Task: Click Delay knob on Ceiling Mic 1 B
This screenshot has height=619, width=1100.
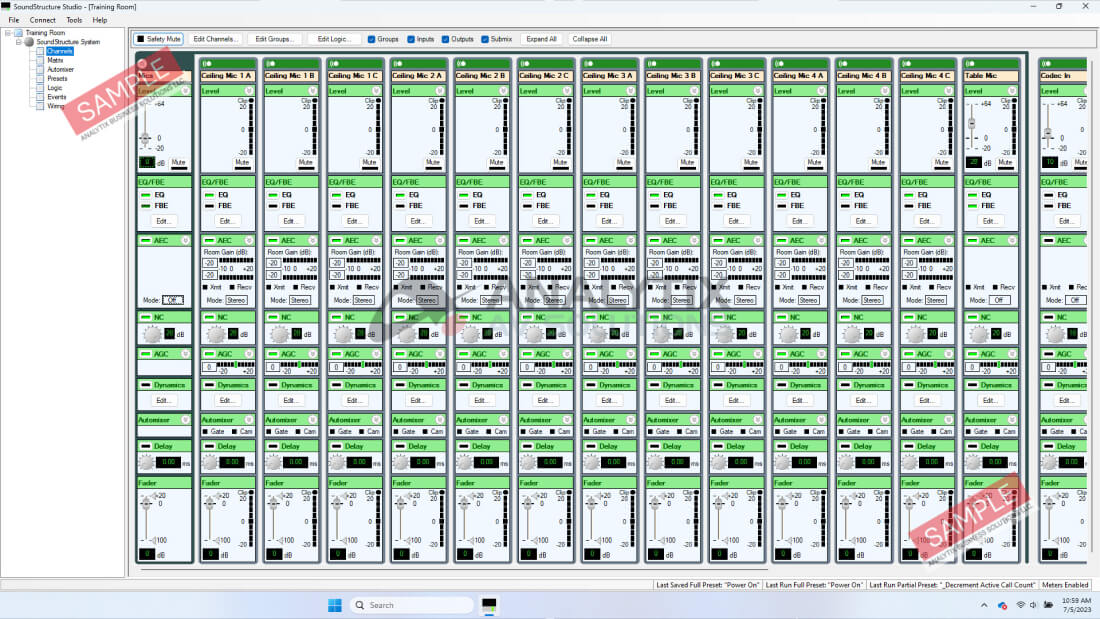Action: pyautogui.click(x=274, y=462)
